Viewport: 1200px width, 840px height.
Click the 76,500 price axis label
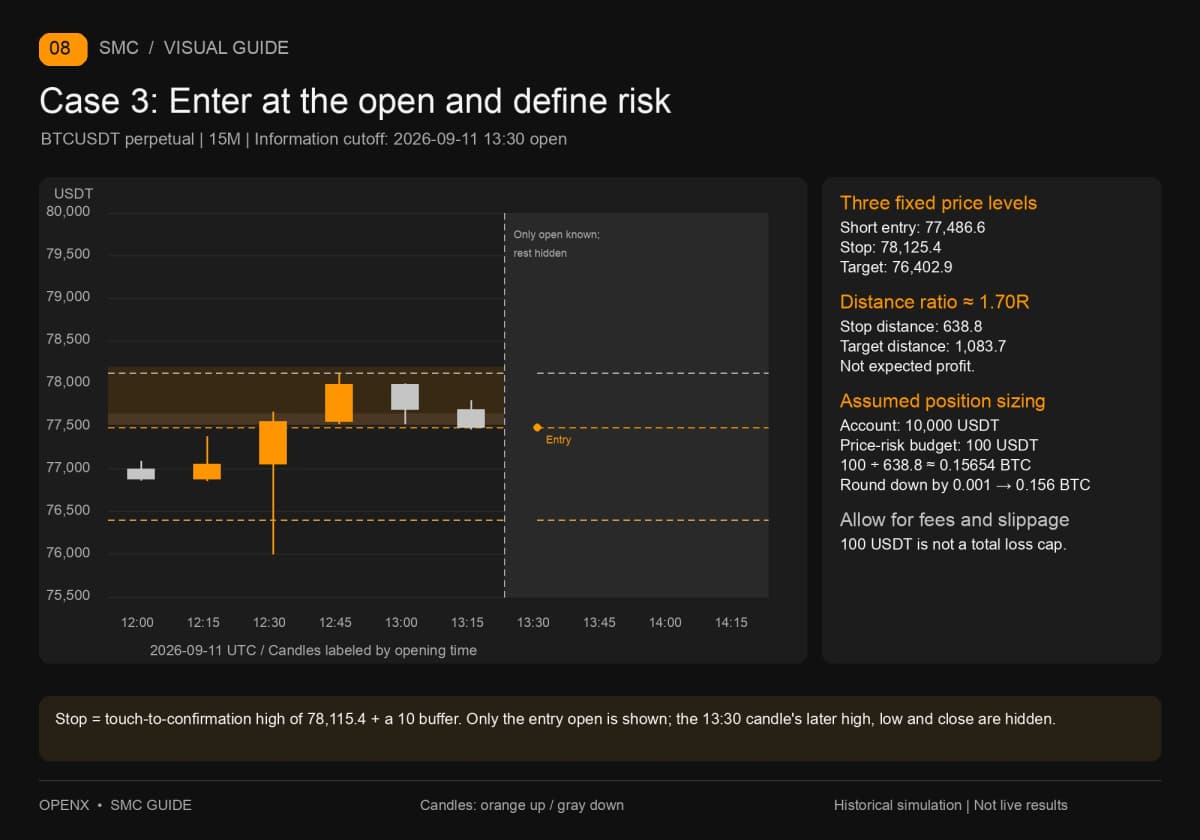coord(68,510)
